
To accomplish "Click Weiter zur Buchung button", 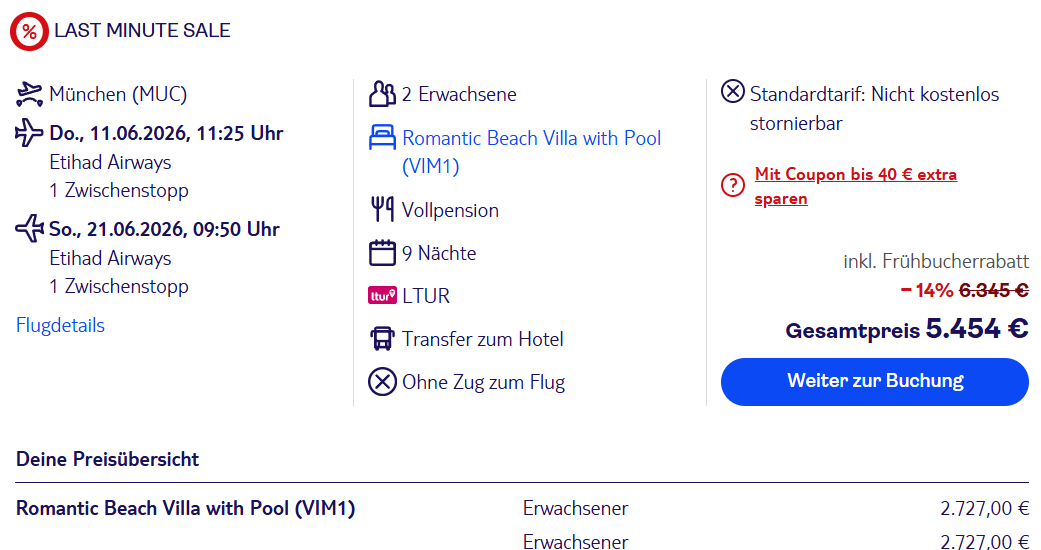I will tap(875, 382).
